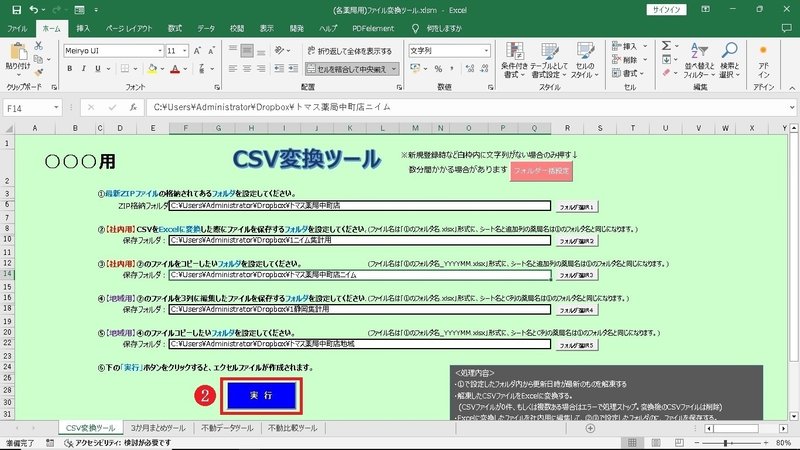Open the merge and center dropdown arrow
800x450 pixels.
click(x=394, y=69)
